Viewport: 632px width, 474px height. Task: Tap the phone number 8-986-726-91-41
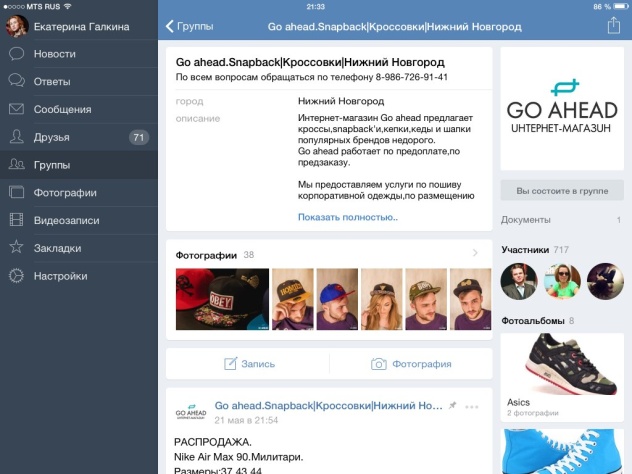(x=412, y=77)
